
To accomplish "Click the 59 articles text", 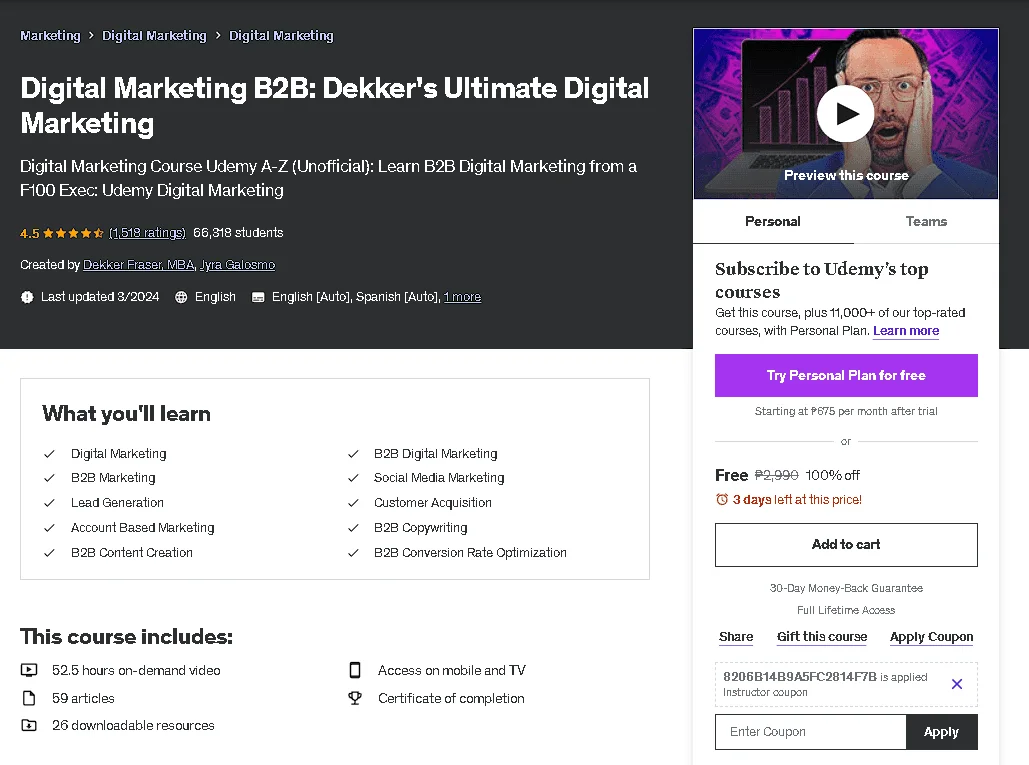I will (83, 698).
